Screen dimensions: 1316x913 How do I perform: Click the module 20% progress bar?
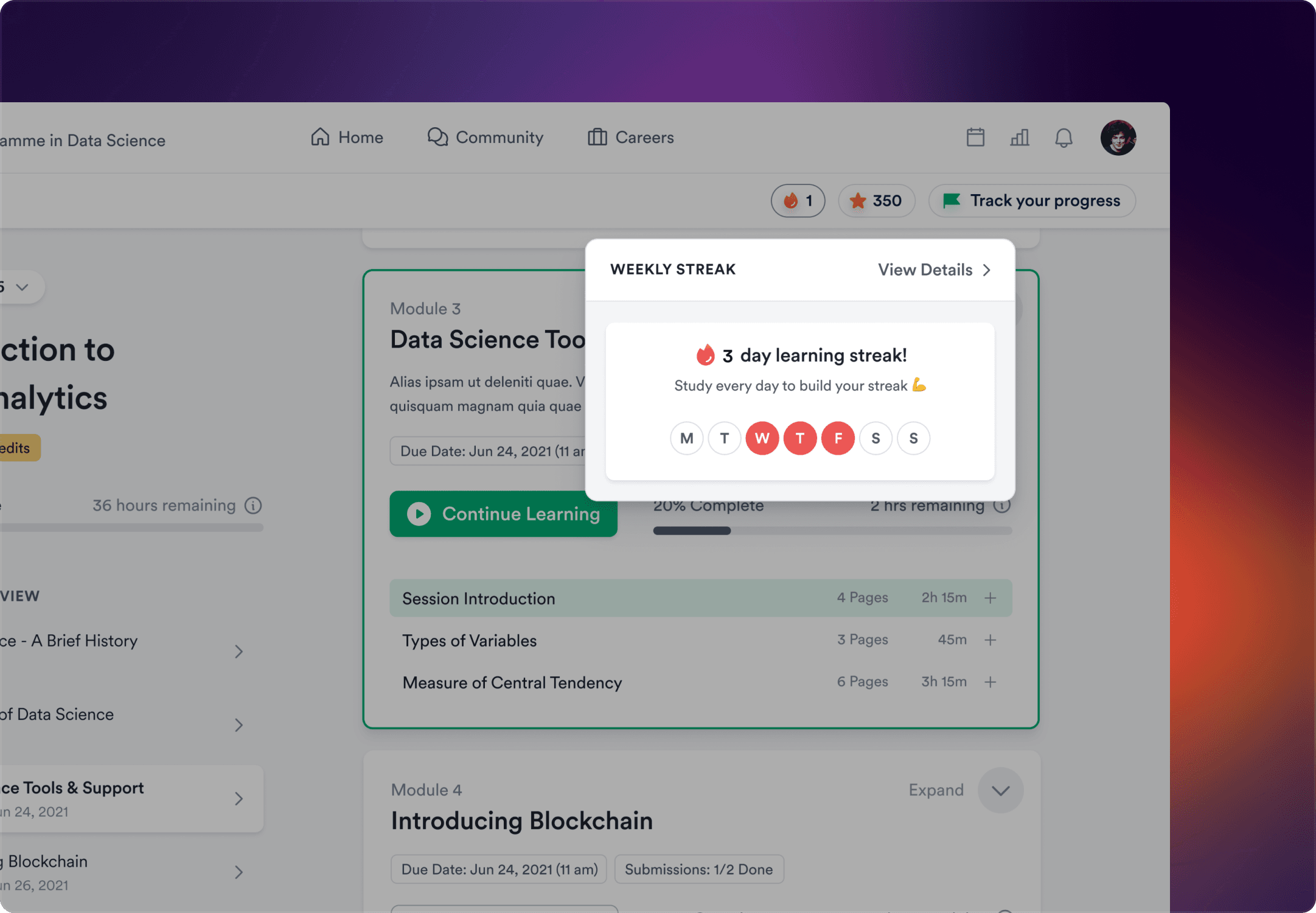(x=832, y=531)
